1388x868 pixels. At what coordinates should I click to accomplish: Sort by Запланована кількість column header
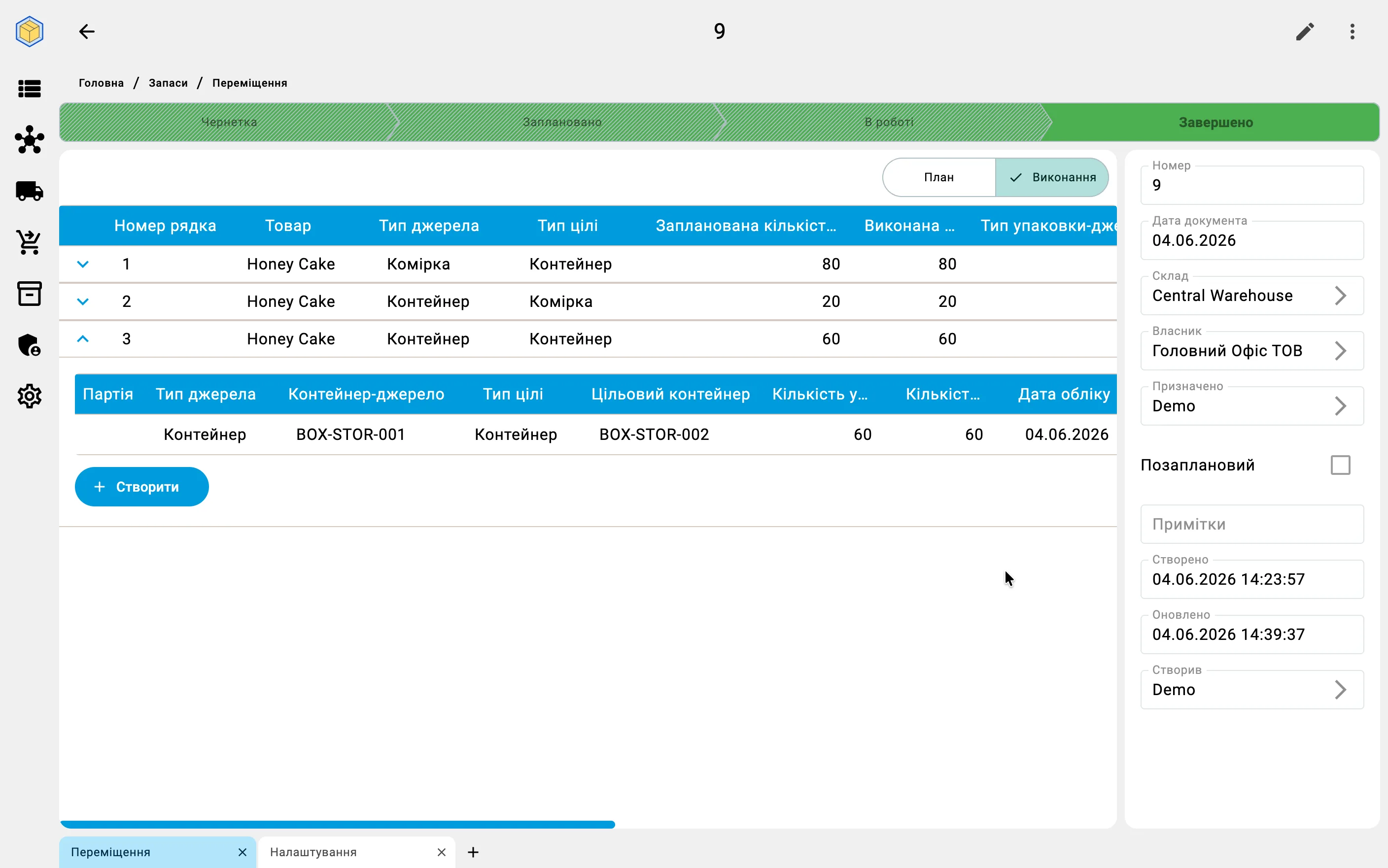[745, 226]
